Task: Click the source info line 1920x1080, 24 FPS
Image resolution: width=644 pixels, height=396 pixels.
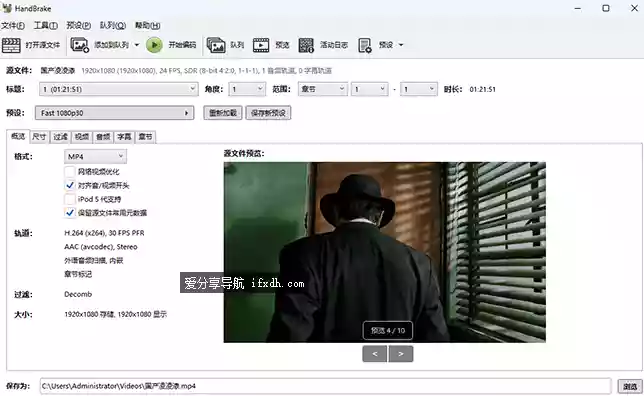Action: (x=206, y=71)
